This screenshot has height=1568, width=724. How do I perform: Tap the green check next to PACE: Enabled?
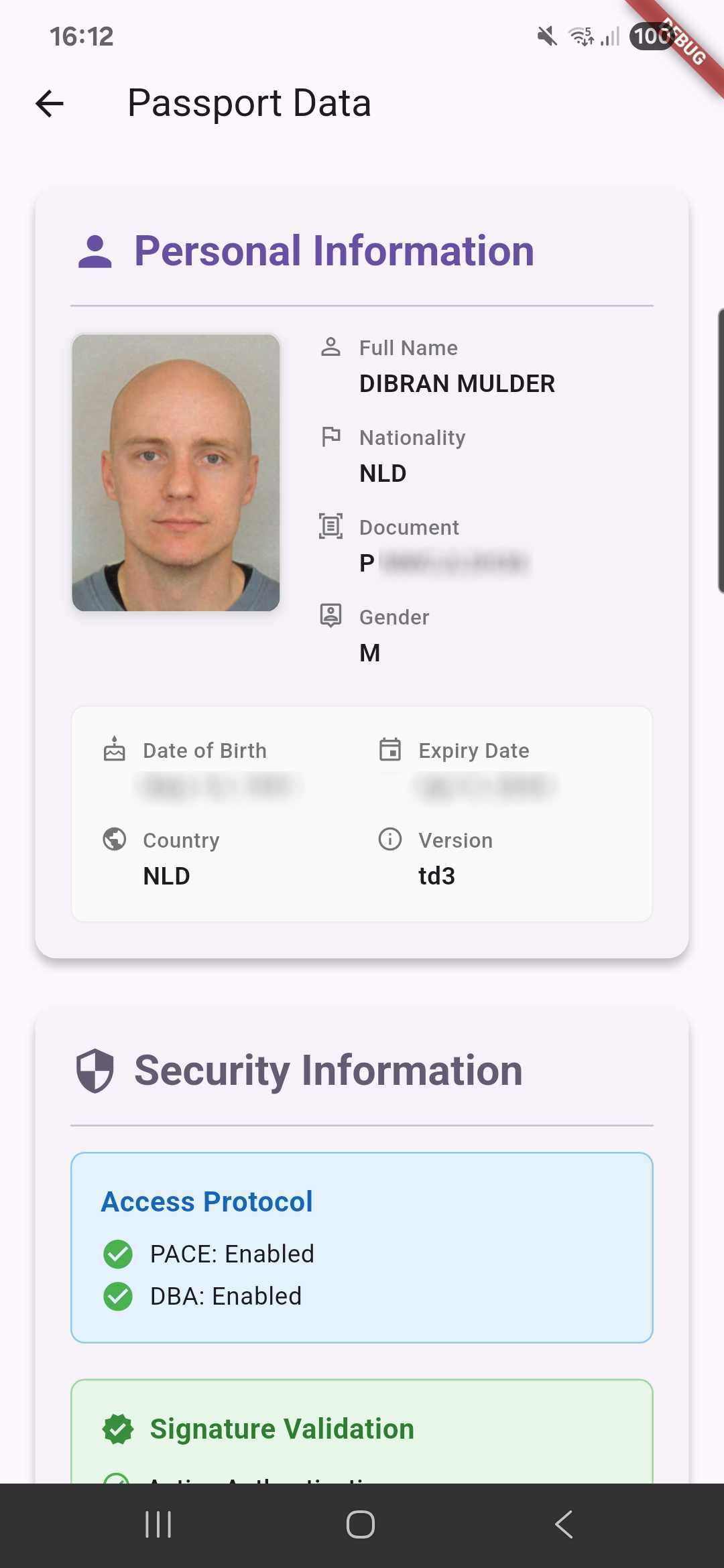point(118,1254)
